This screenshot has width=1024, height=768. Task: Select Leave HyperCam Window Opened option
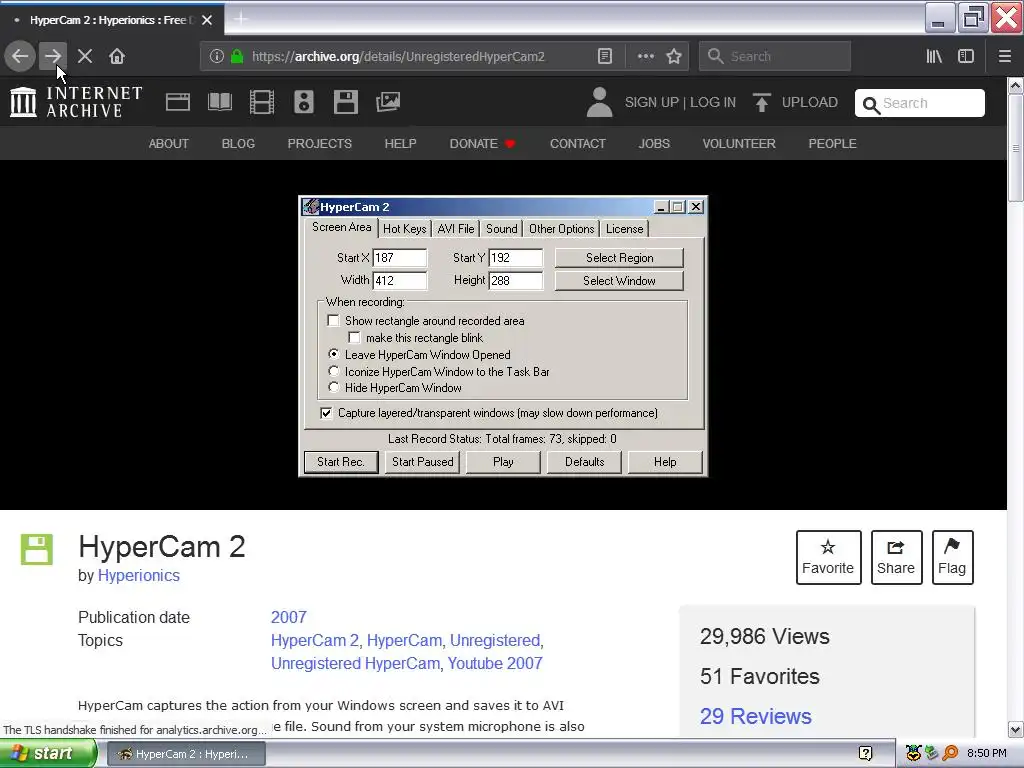coord(334,355)
